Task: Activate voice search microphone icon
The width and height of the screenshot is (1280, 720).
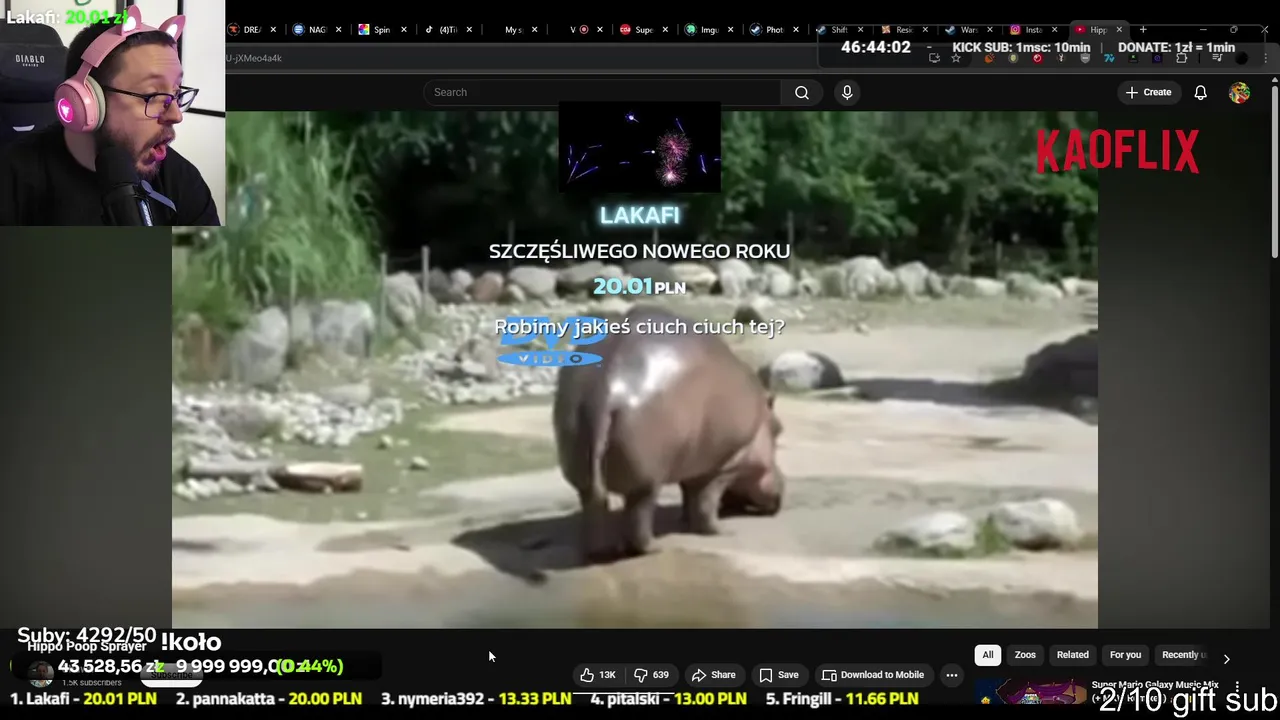Action: (847, 92)
